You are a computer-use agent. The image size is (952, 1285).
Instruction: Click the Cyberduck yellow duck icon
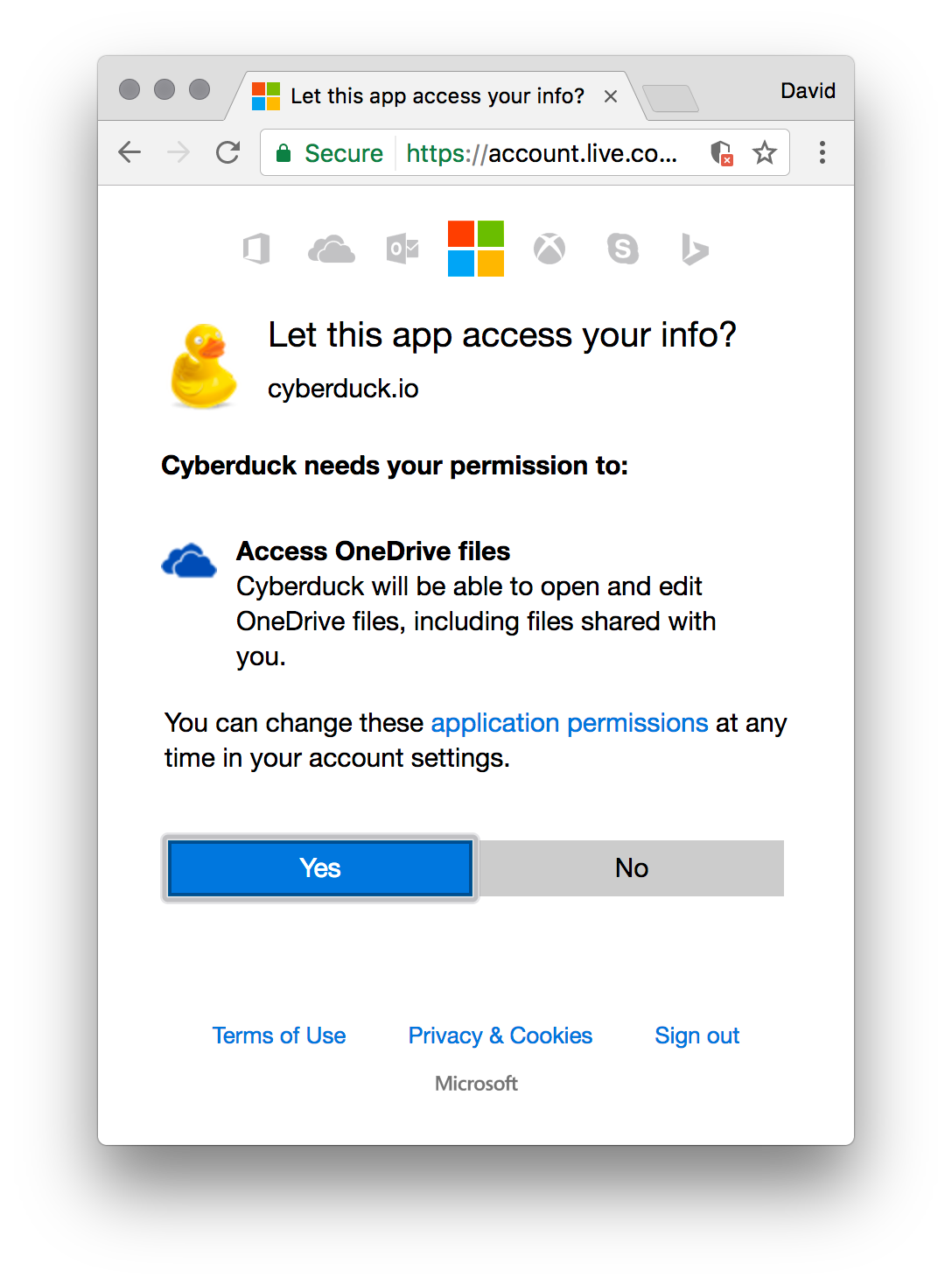point(204,367)
